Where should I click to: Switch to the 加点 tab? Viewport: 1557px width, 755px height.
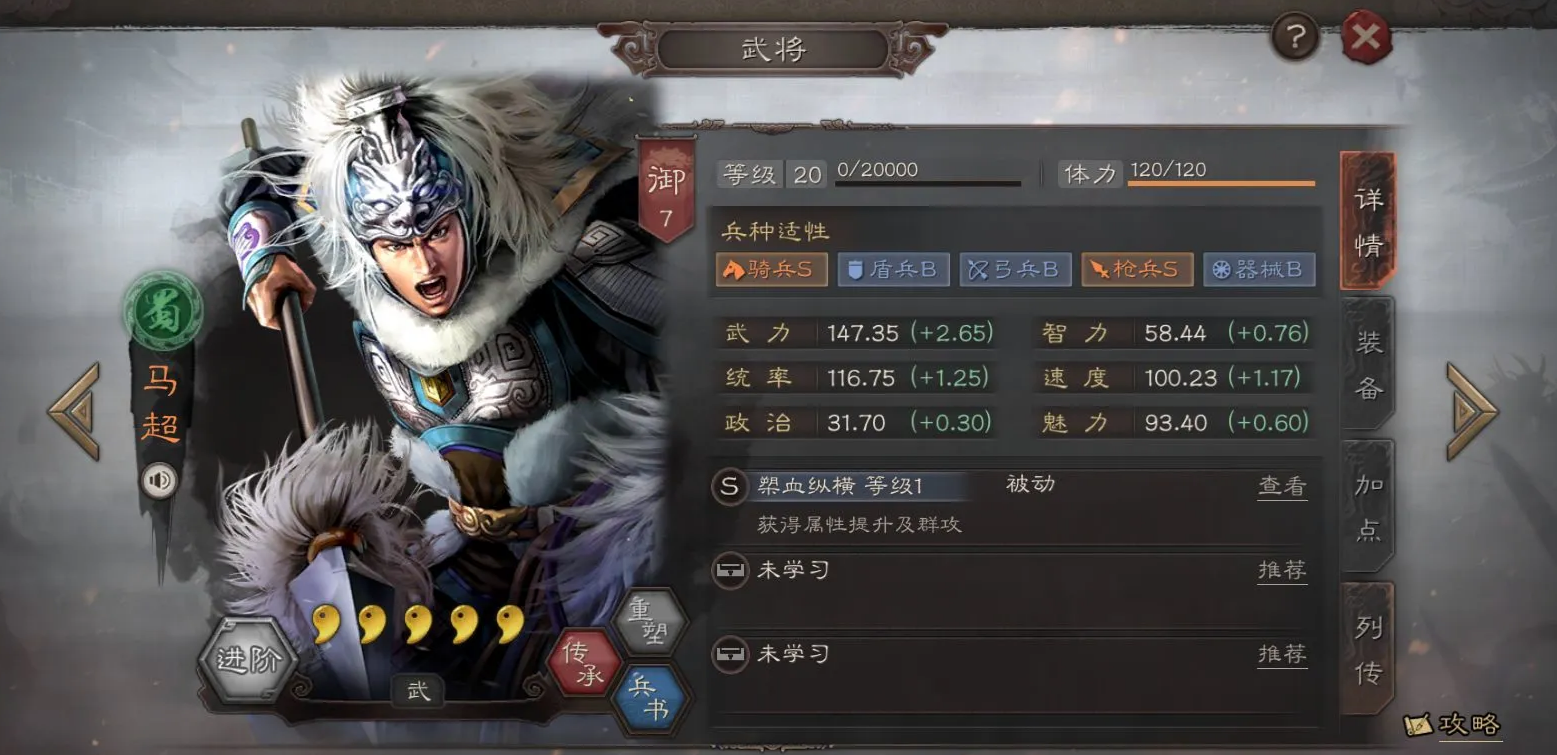tap(1368, 507)
